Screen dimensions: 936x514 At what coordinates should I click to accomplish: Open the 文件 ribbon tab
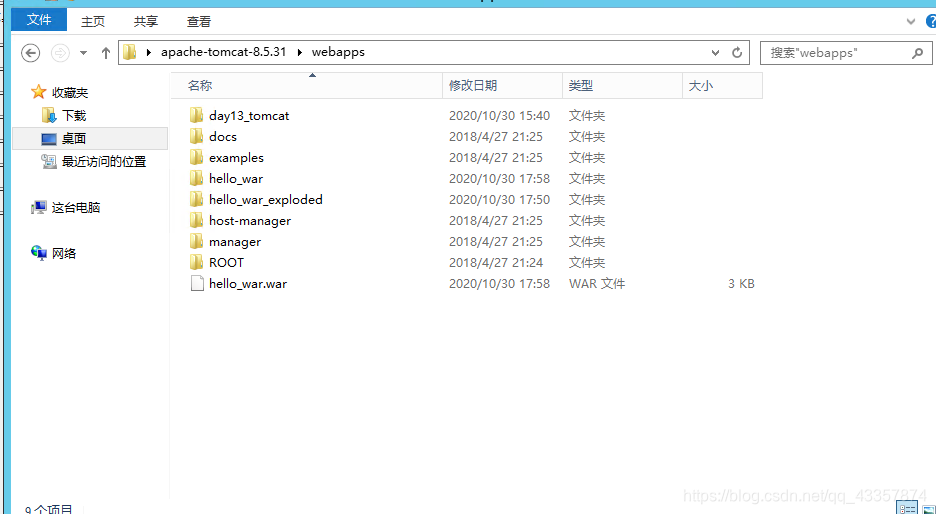[39, 20]
